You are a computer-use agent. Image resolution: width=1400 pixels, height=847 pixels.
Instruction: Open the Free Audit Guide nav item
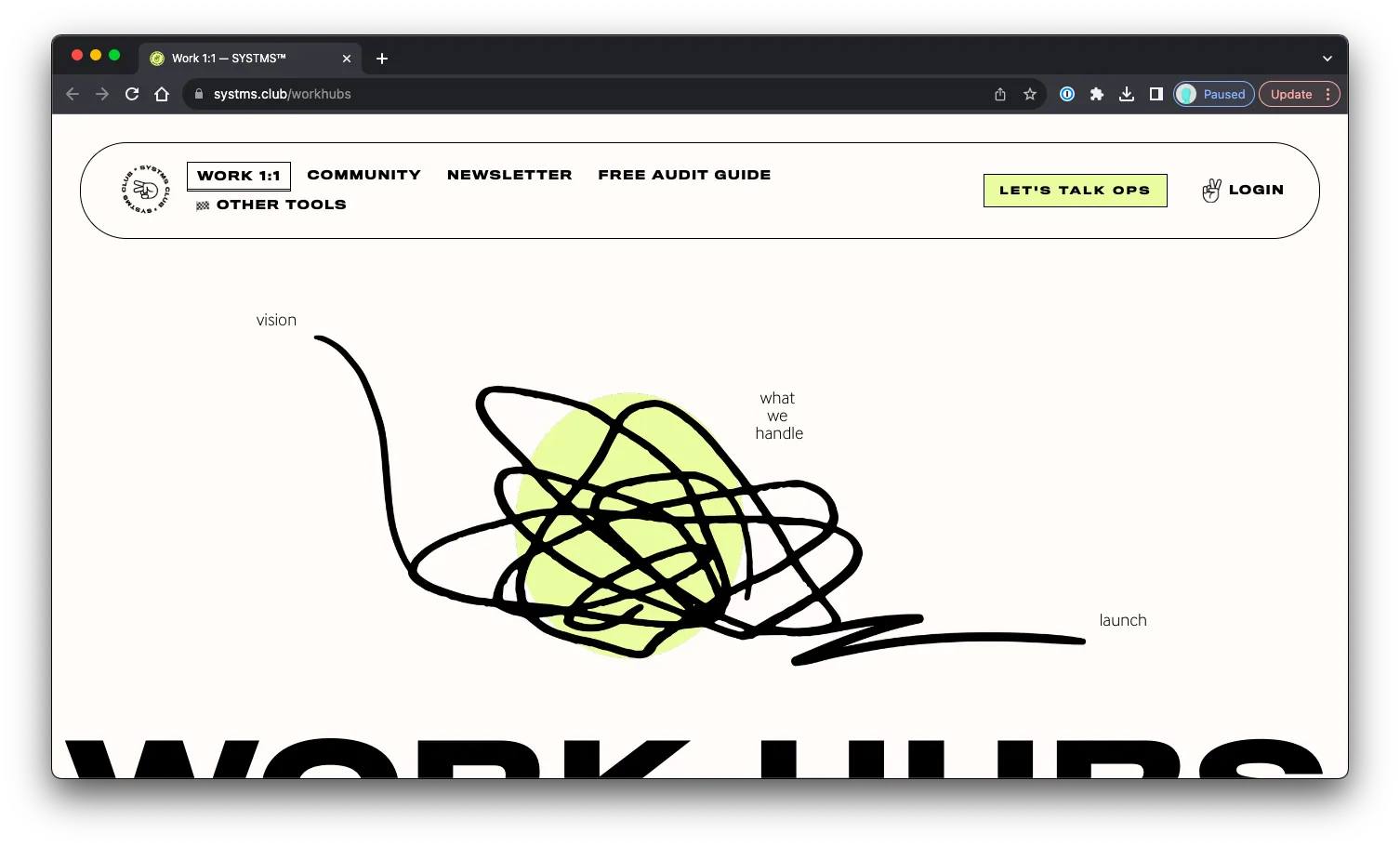click(x=684, y=175)
